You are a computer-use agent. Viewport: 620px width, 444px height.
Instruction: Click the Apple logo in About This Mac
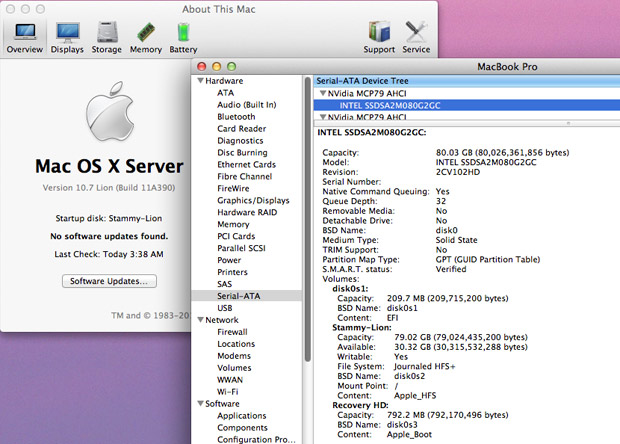point(110,112)
